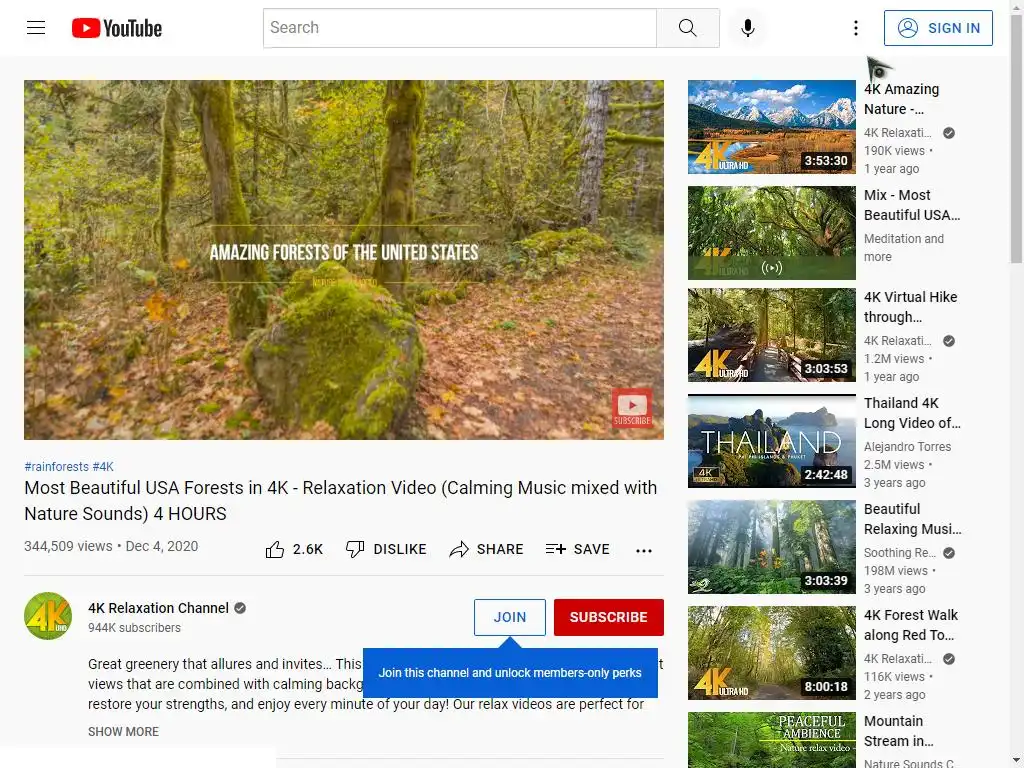Open 4K Relaxation Channel name link
Viewport: 1024px width, 768px height.
[159, 608]
